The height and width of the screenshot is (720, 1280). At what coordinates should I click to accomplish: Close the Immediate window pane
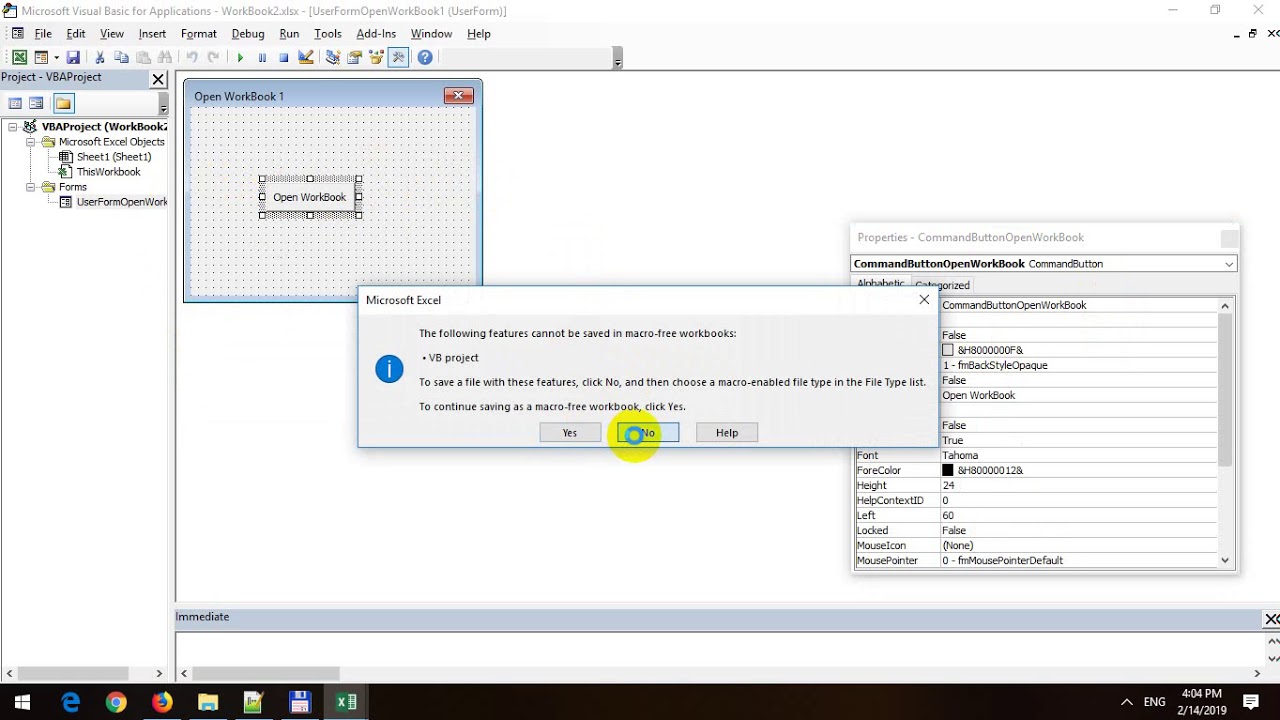click(1271, 620)
